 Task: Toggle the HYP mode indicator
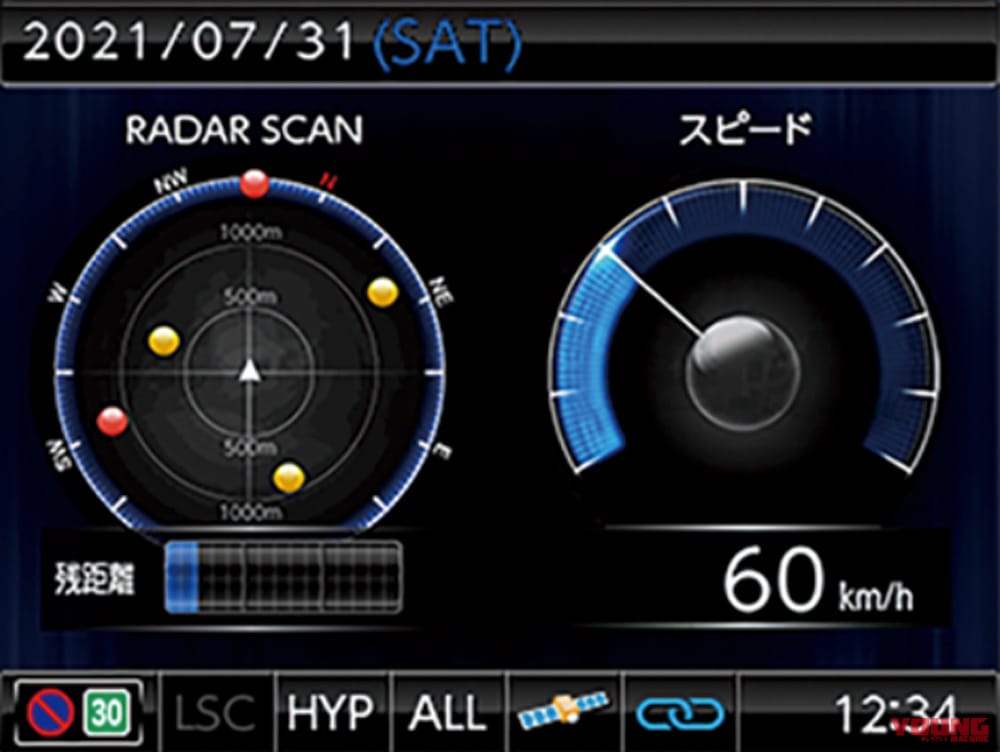click(x=330, y=713)
